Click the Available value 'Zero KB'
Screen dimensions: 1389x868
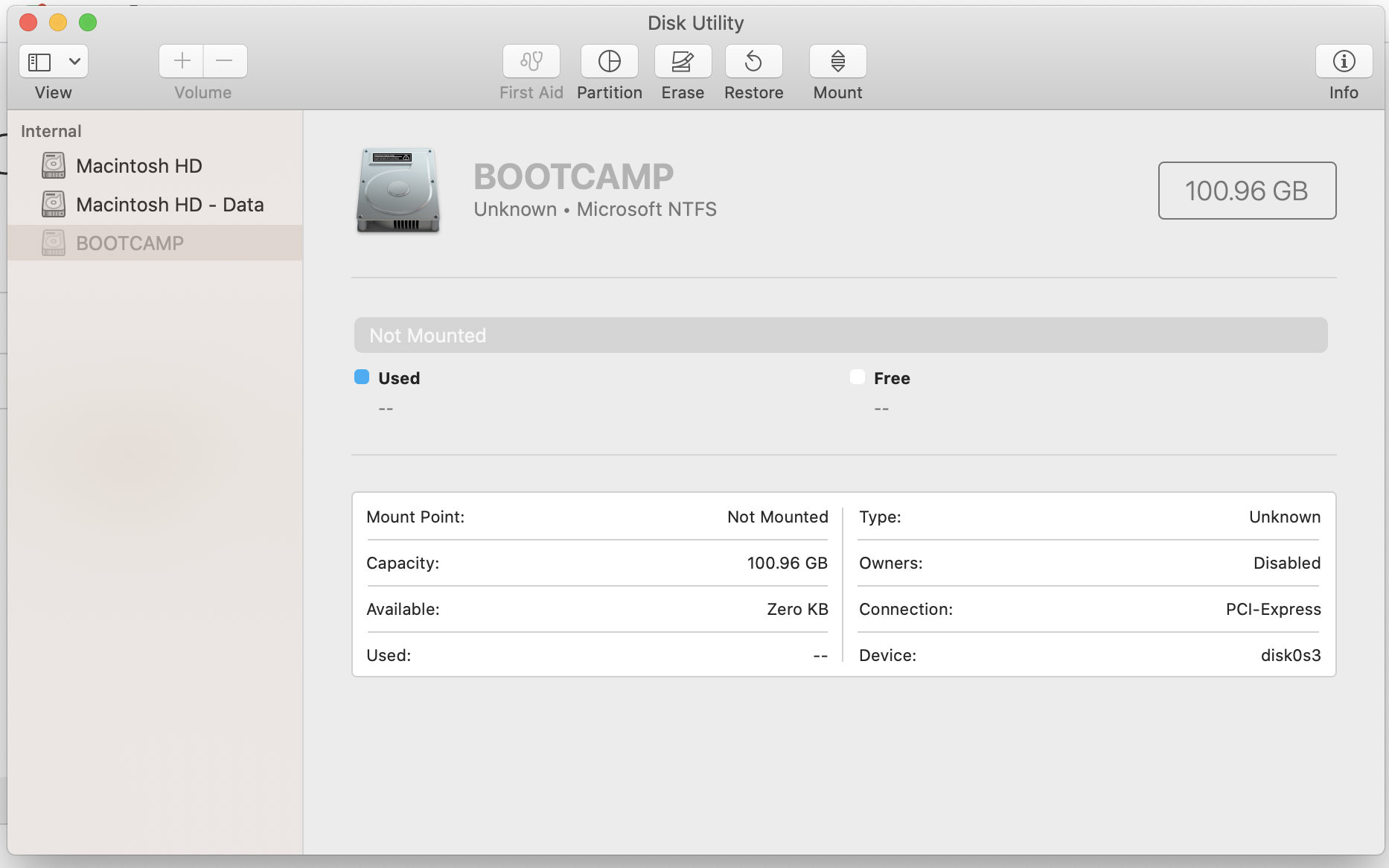tap(798, 609)
